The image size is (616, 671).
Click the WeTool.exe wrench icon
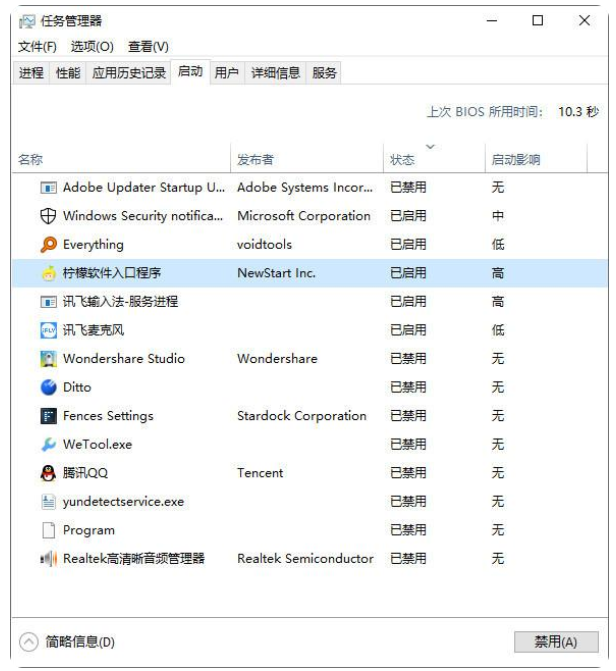[x=48, y=445]
